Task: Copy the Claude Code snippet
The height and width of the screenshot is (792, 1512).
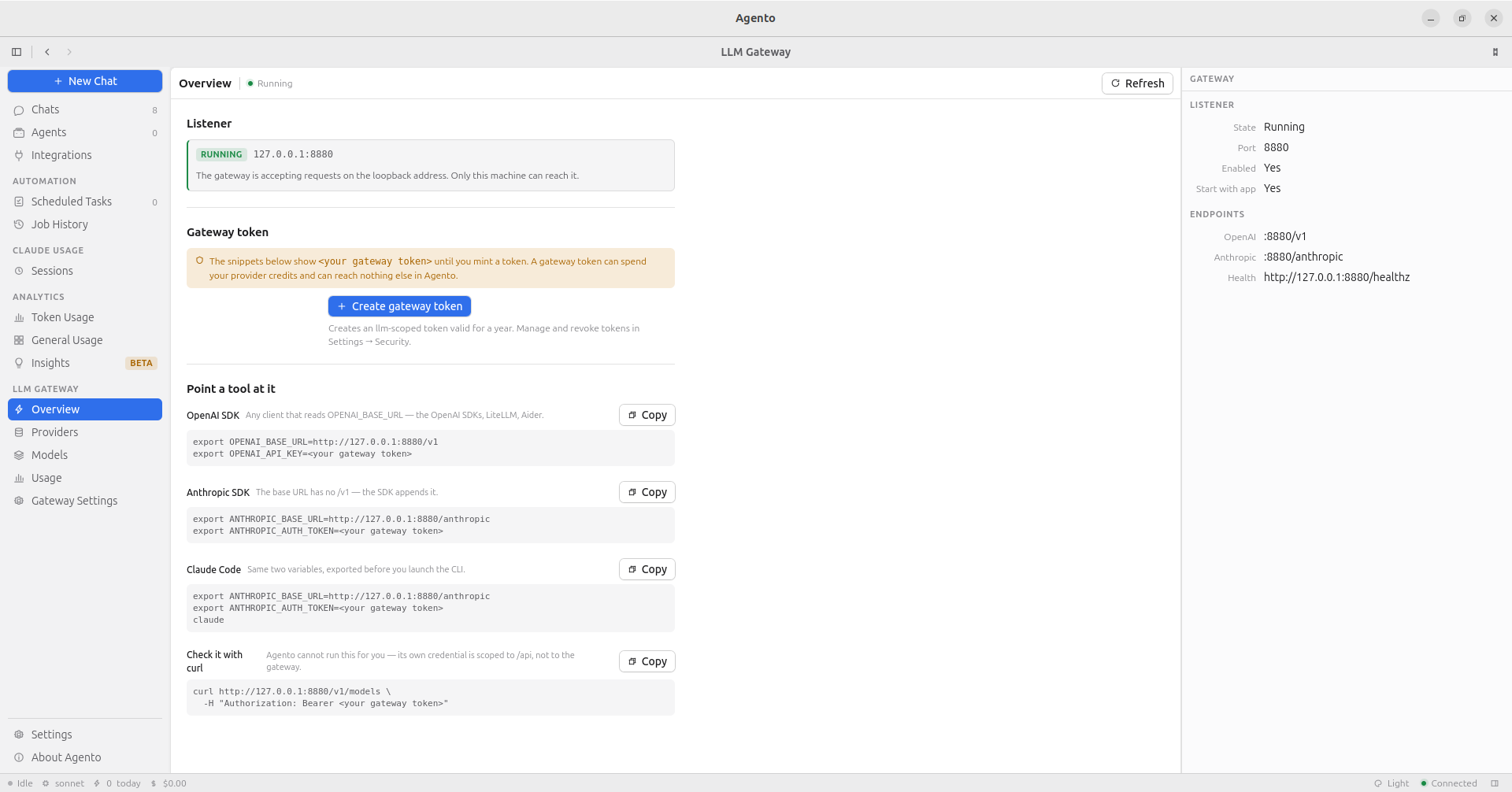Action: click(x=647, y=569)
